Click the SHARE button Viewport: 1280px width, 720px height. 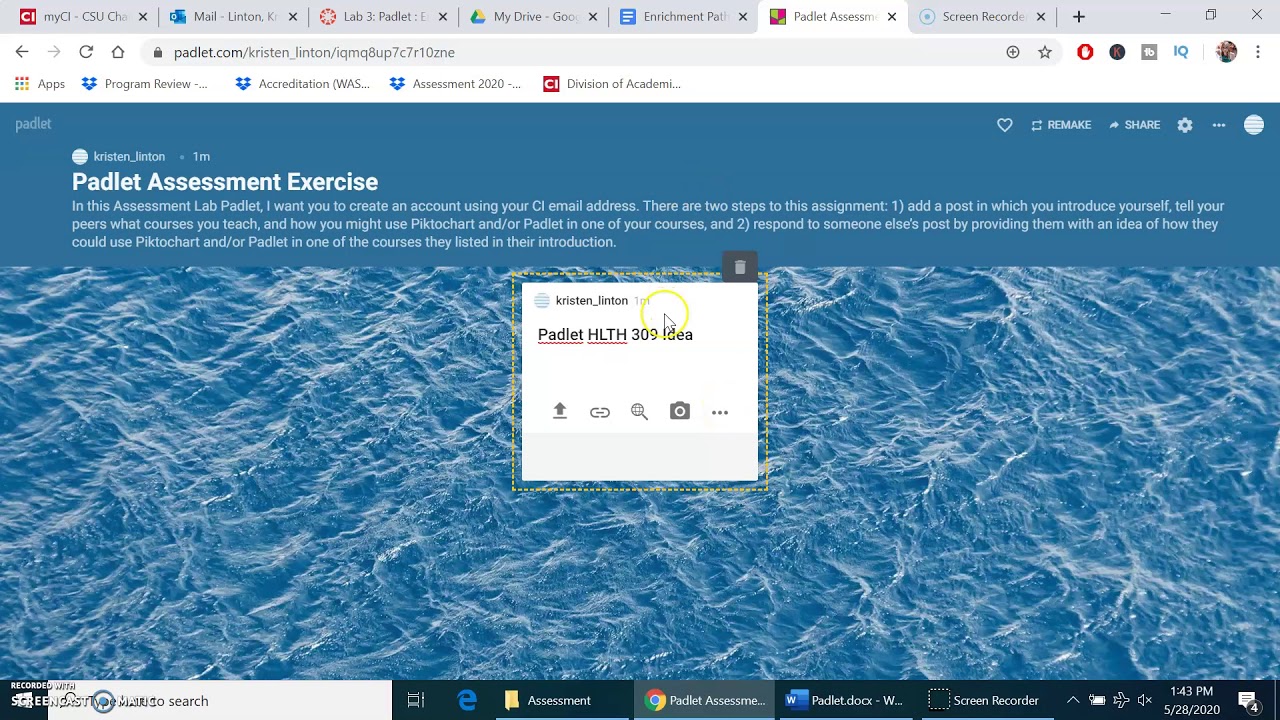[x=1134, y=125]
